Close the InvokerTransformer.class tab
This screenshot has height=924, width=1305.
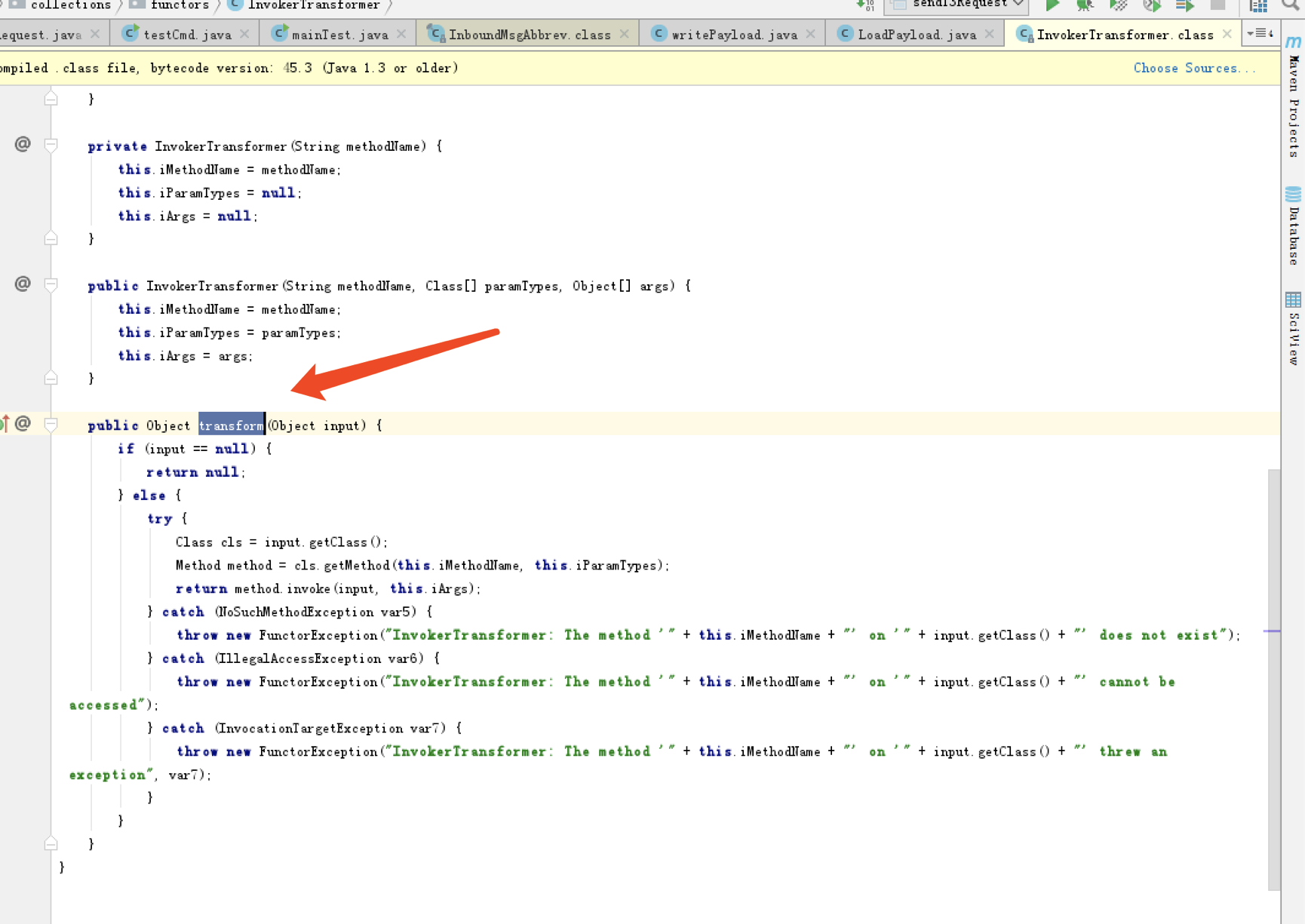(1227, 34)
